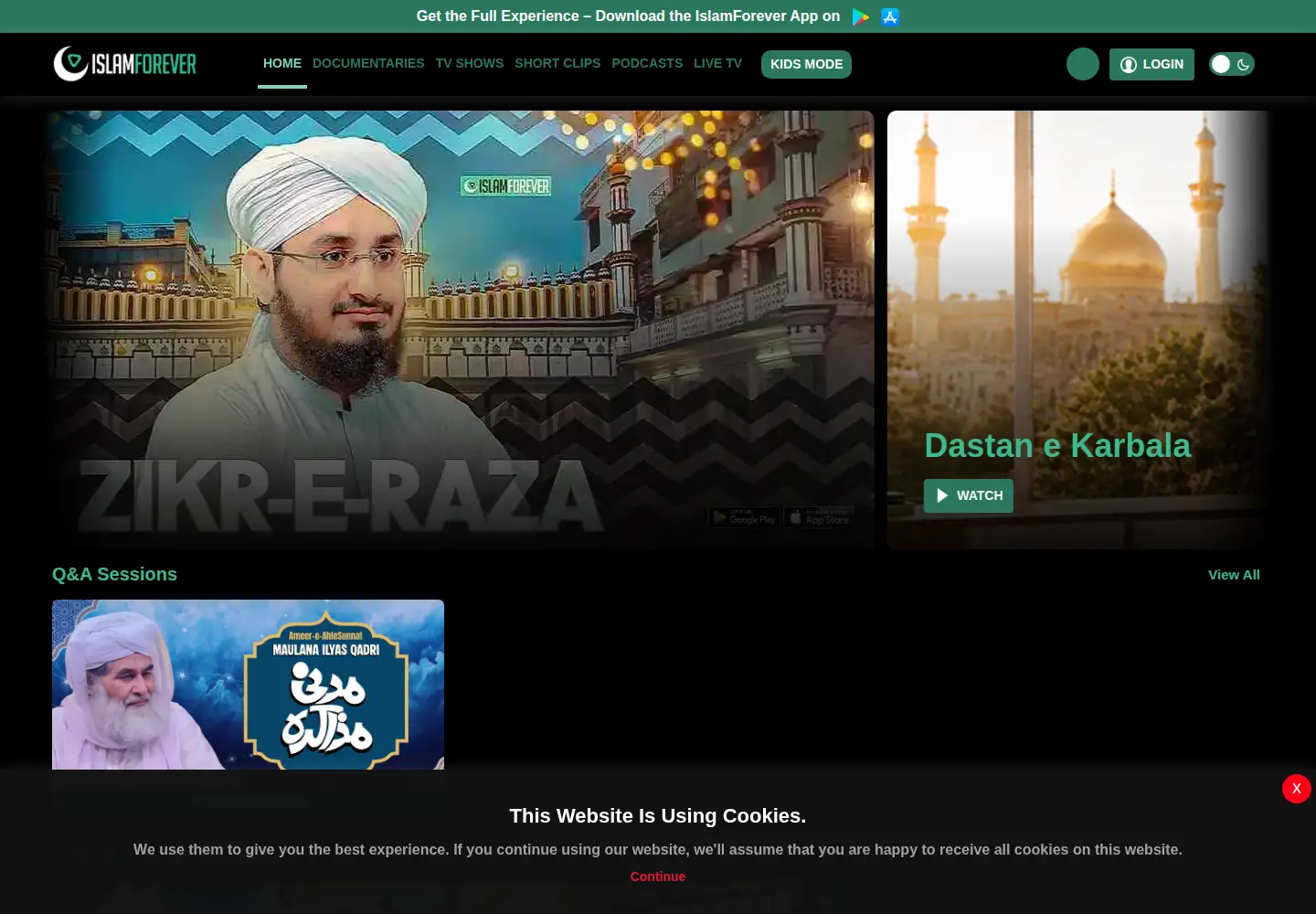
Task: Open the Zikr-e-Raza featured banner
Action: coord(462,330)
